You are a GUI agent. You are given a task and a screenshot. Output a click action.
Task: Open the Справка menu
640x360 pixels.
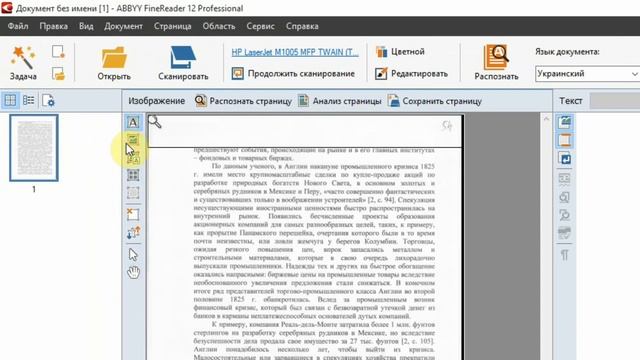[302, 26]
